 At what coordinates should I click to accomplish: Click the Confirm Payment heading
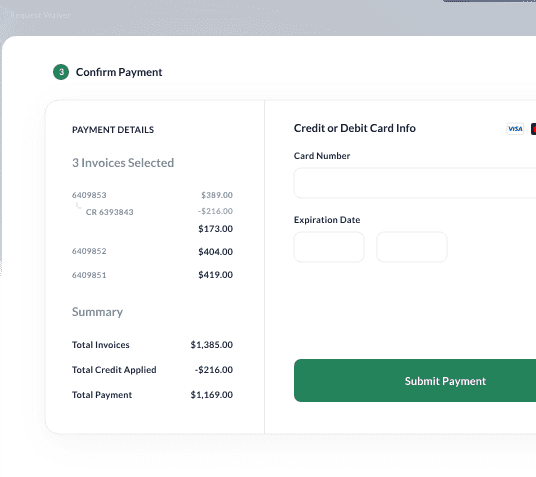click(x=119, y=72)
